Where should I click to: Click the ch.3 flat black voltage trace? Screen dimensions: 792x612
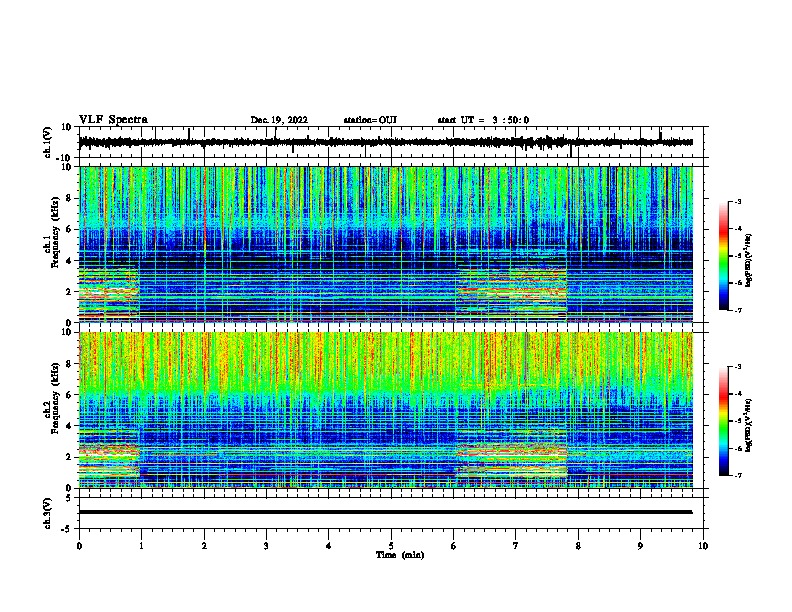coord(385,512)
